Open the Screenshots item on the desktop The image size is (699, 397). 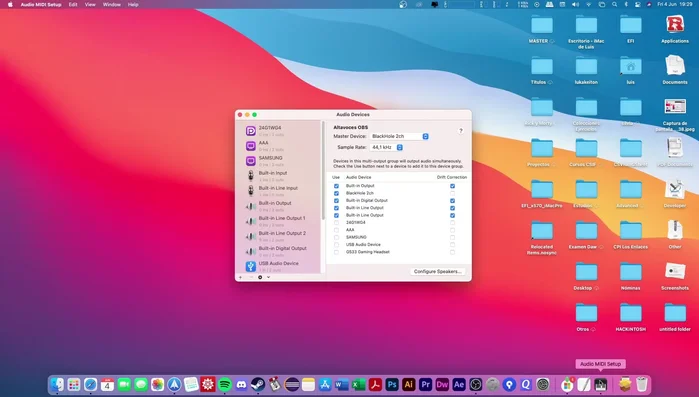click(674, 276)
